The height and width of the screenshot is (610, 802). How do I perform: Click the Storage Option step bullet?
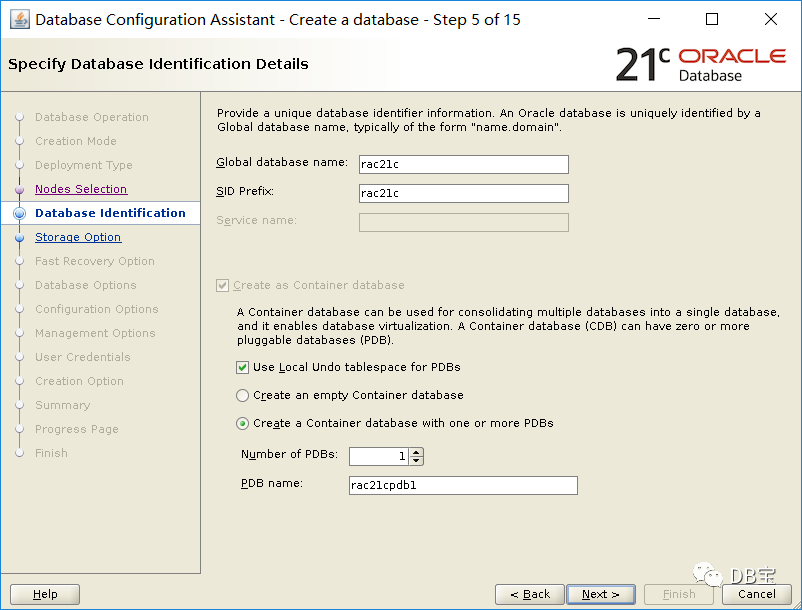tap(20, 238)
